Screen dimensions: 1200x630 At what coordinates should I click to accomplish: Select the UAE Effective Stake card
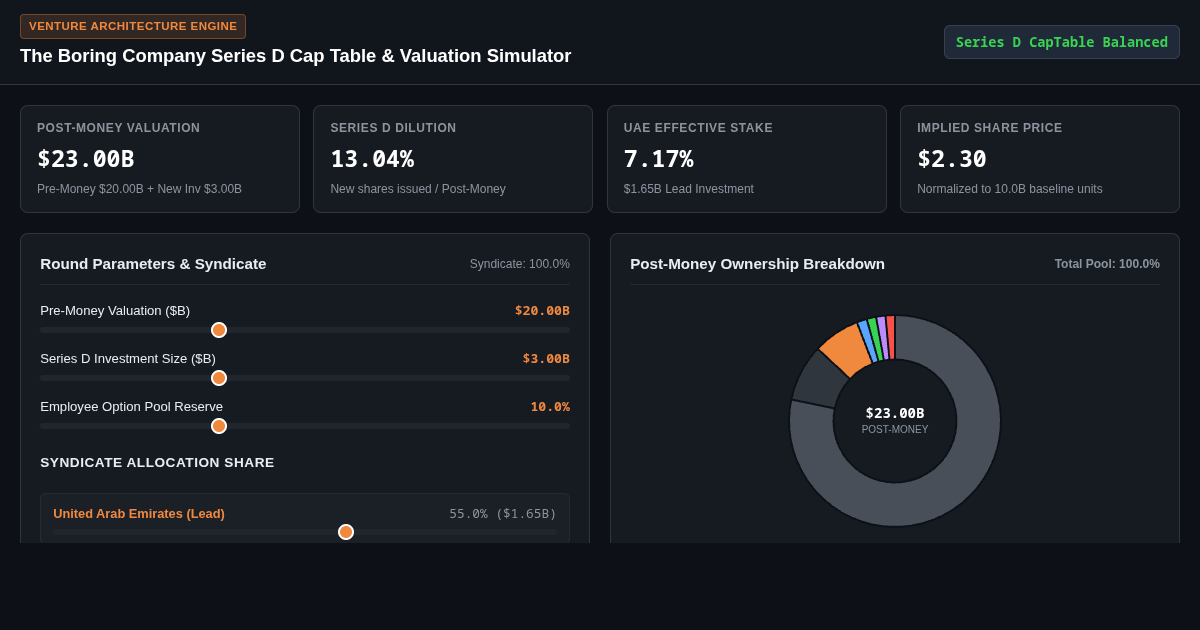pos(747,159)
